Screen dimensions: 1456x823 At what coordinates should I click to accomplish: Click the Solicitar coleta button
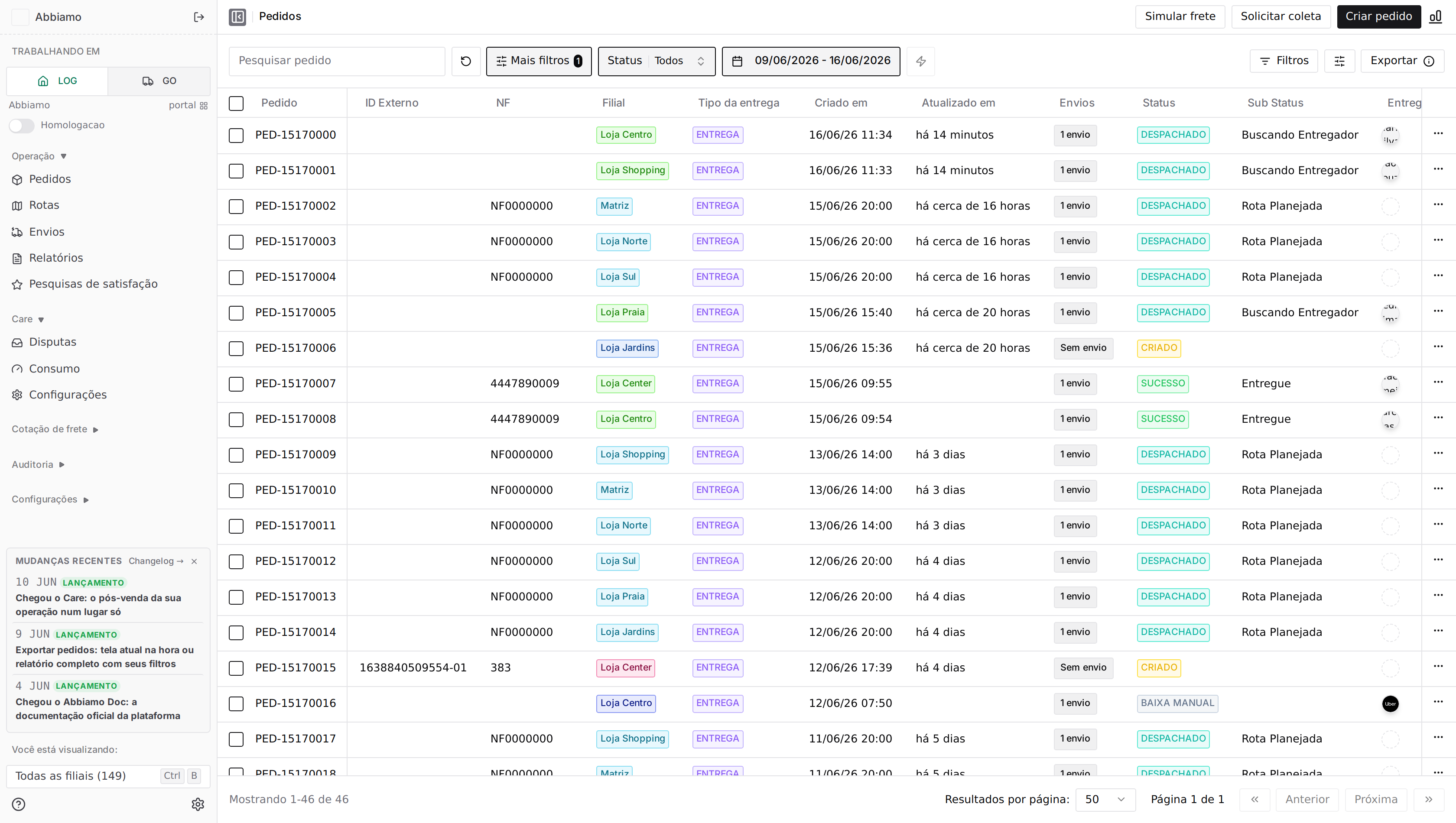click(x=1280, y=16)
